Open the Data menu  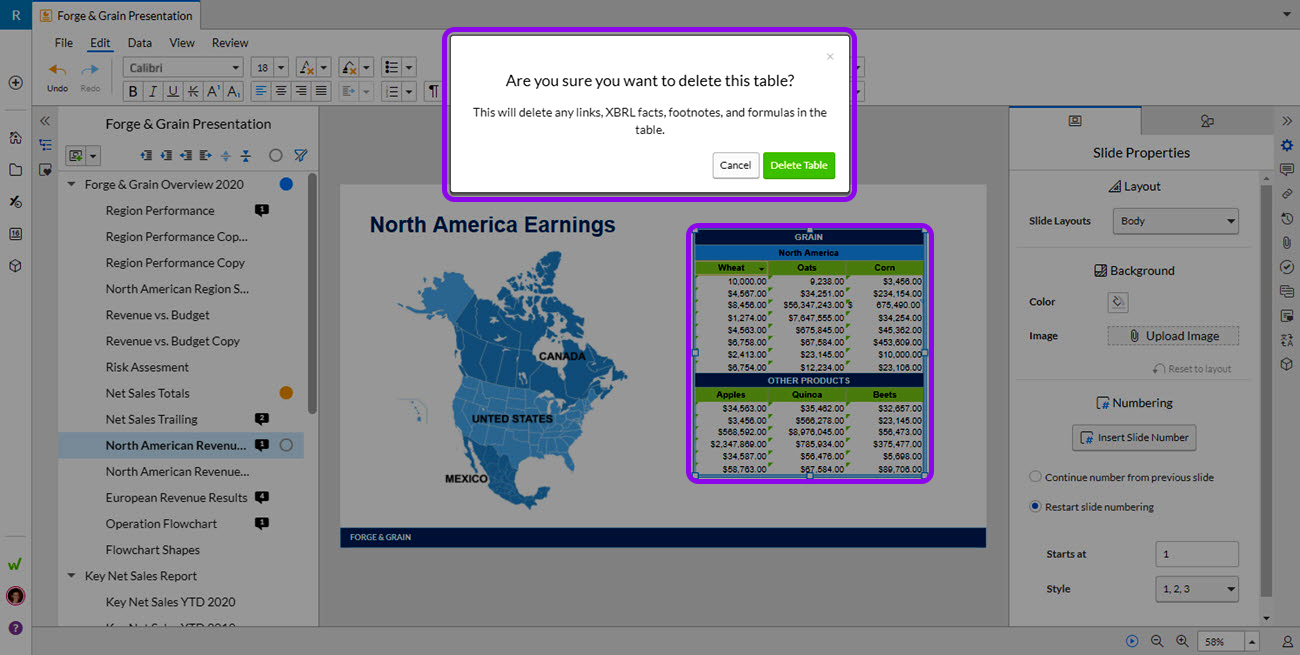[x=140, y=43]
